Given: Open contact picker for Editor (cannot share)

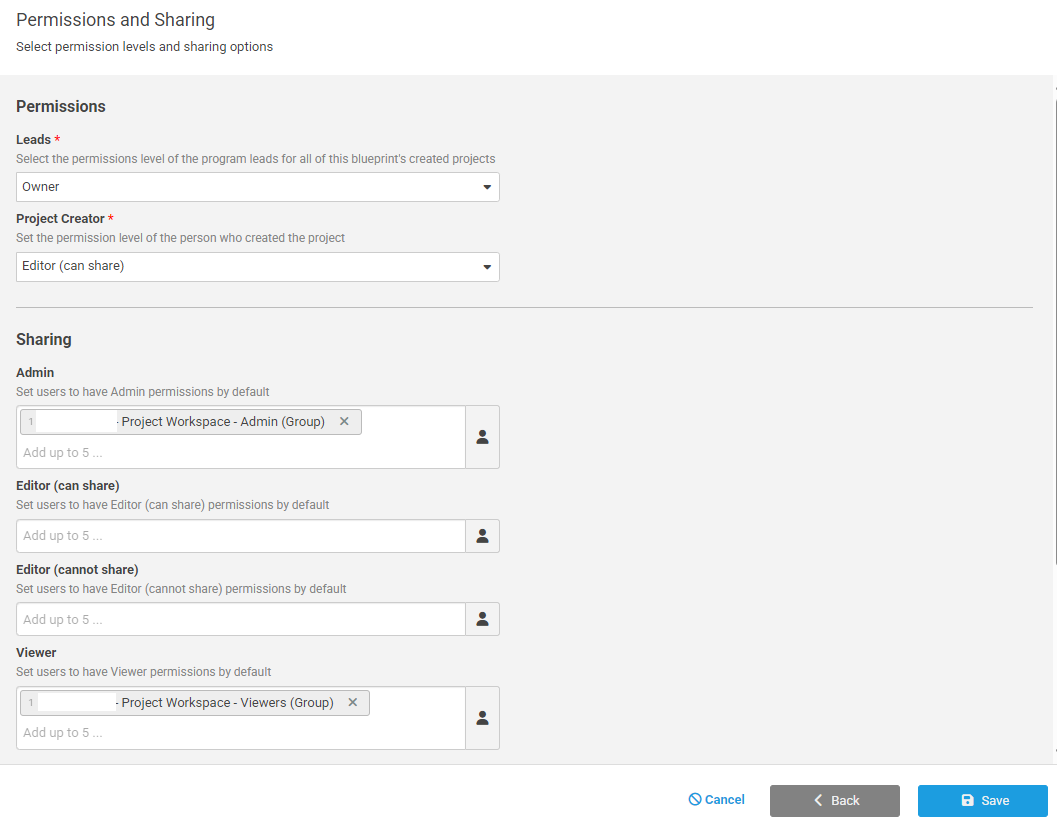Looking at the screenshot, I should point(482,619).
